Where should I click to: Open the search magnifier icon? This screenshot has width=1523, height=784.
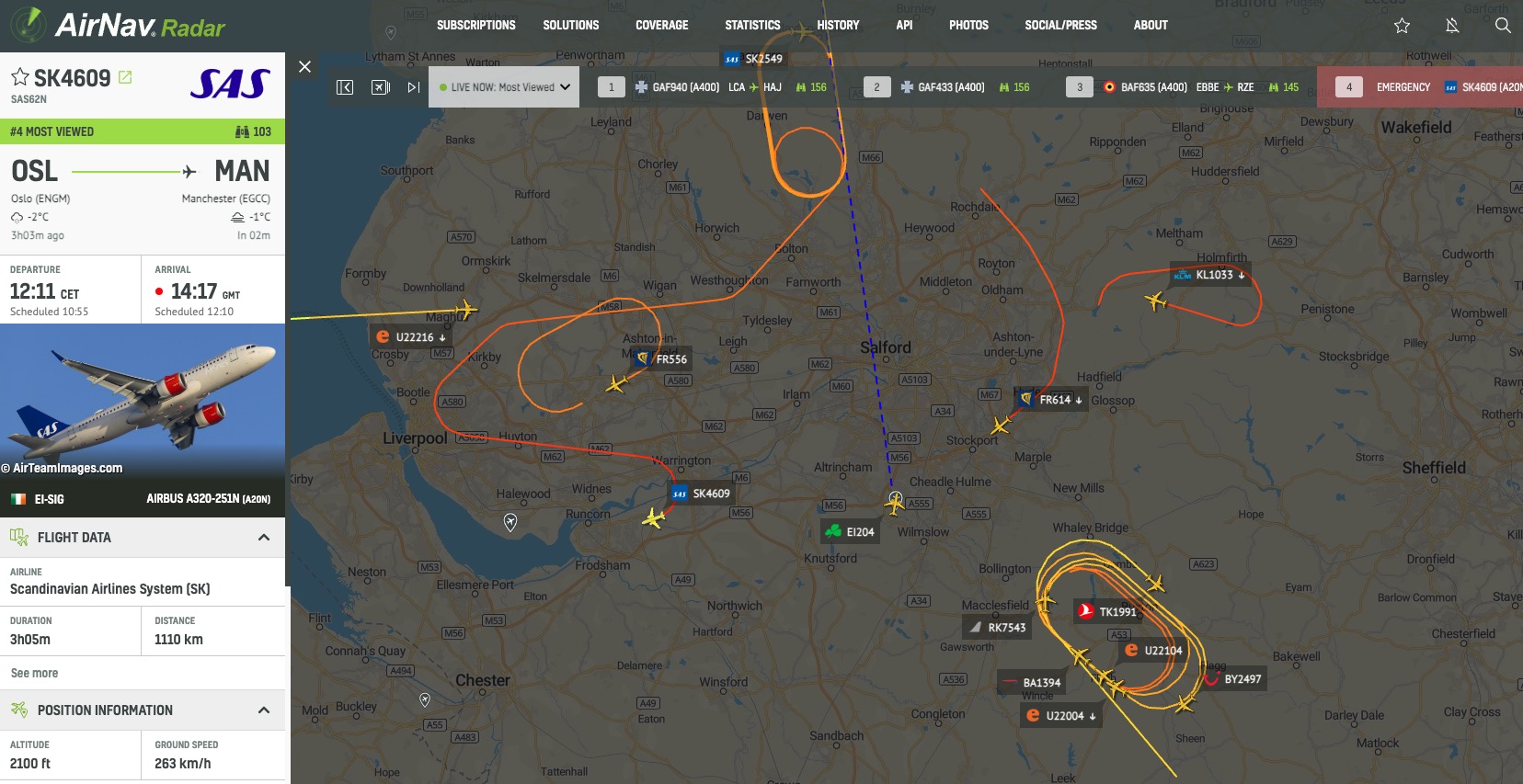1503,26
